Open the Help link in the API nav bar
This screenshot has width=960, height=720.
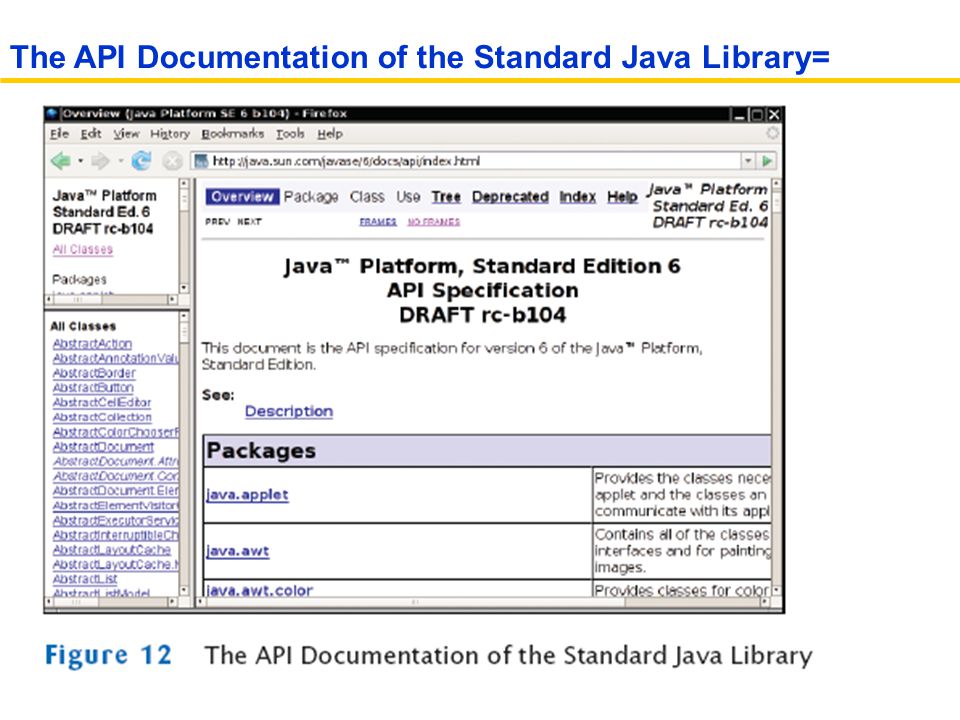tap(622, 197)
